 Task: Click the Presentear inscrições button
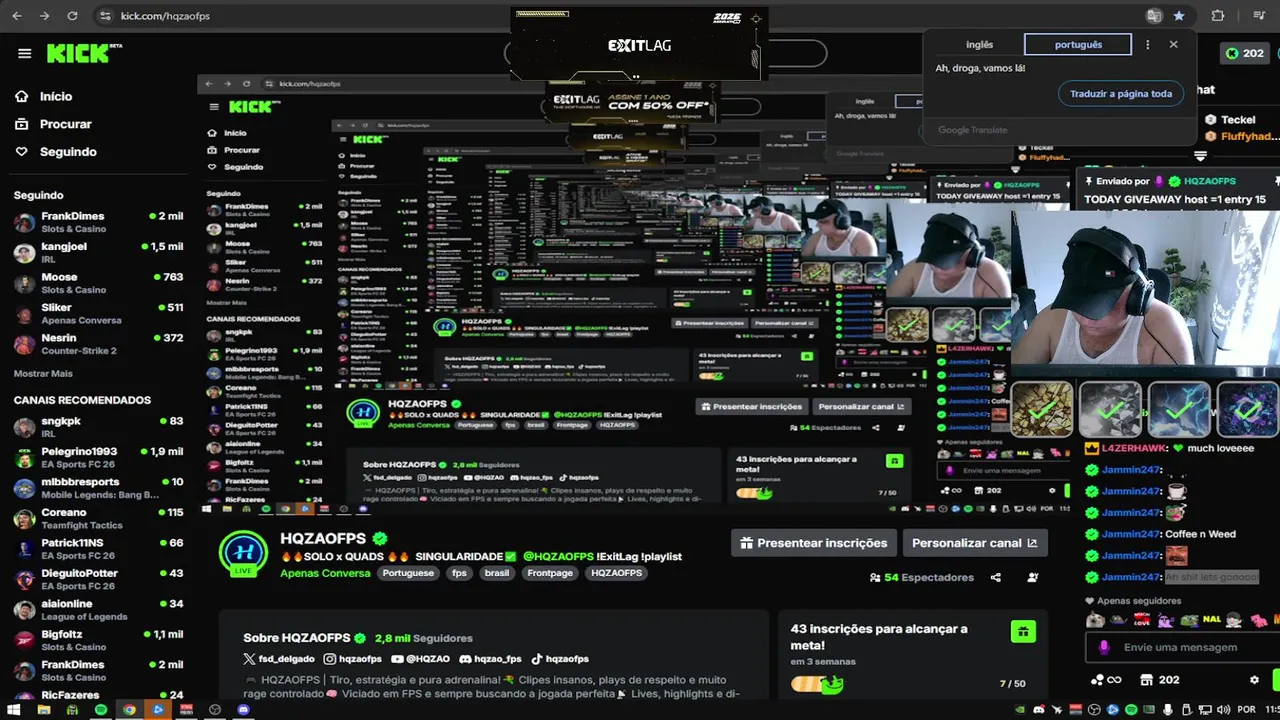coord(813,543)
